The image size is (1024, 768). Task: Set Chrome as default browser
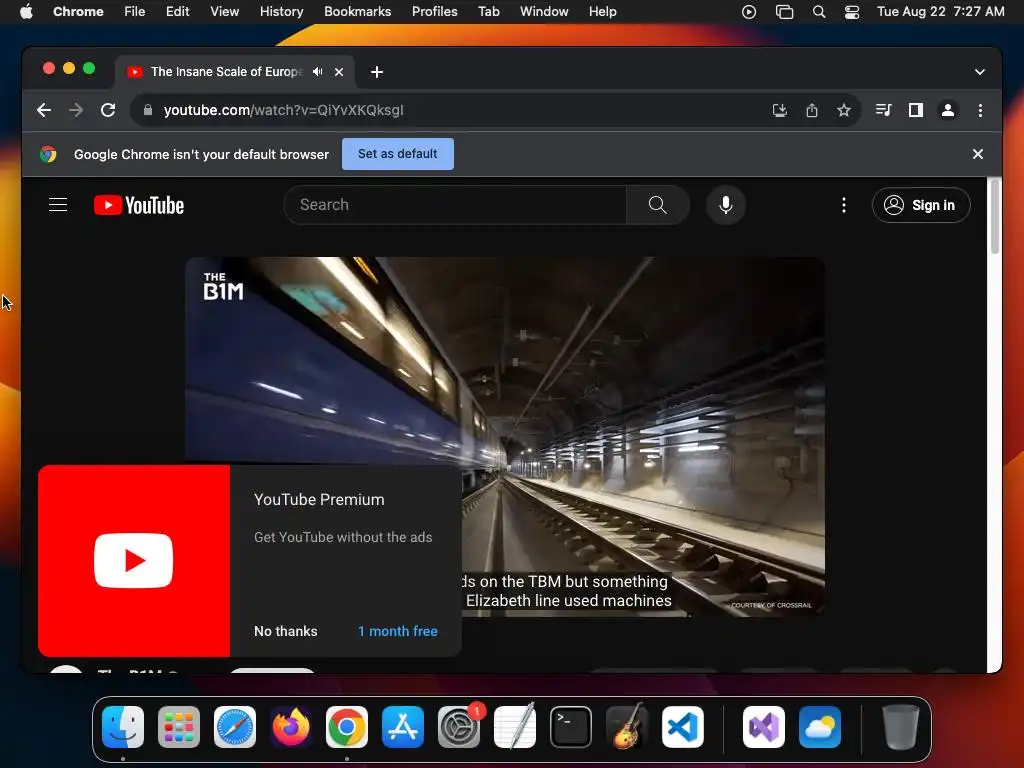click(x=398, y=154)
